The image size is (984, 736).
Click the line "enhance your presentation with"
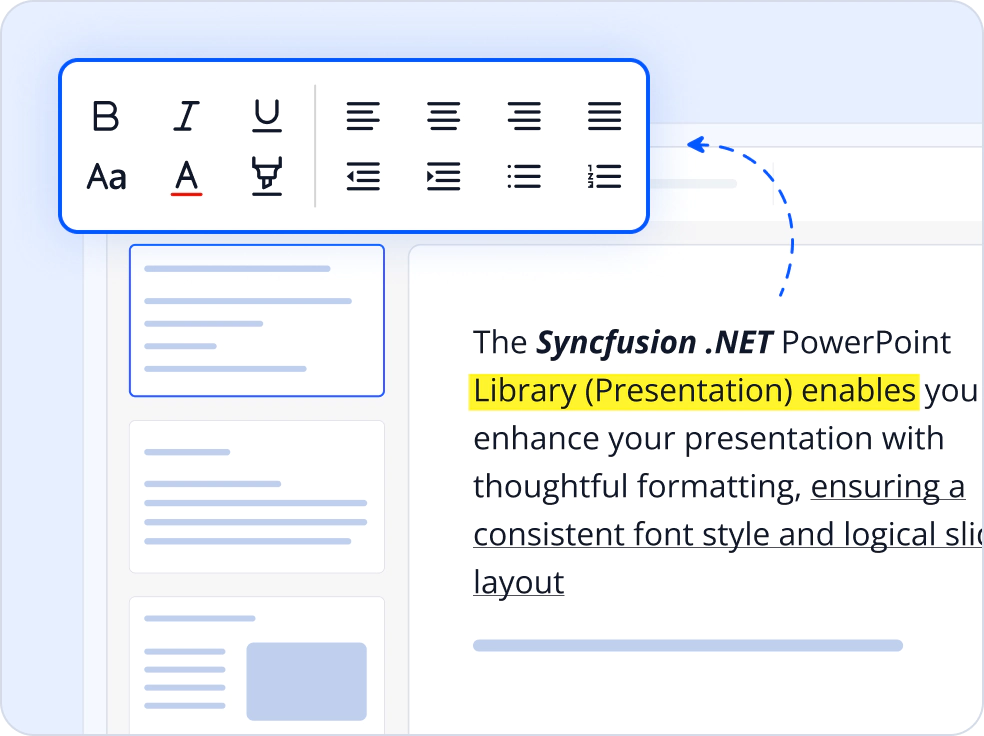[709, 439]
